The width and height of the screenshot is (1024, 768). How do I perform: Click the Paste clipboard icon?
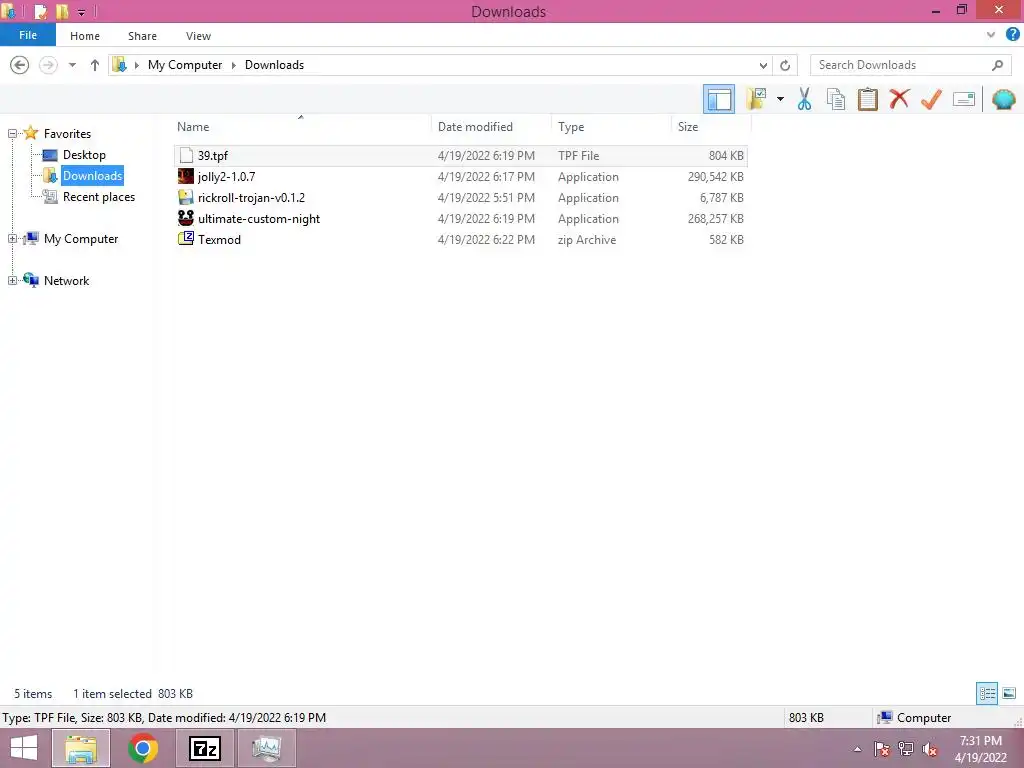point(867,99)
